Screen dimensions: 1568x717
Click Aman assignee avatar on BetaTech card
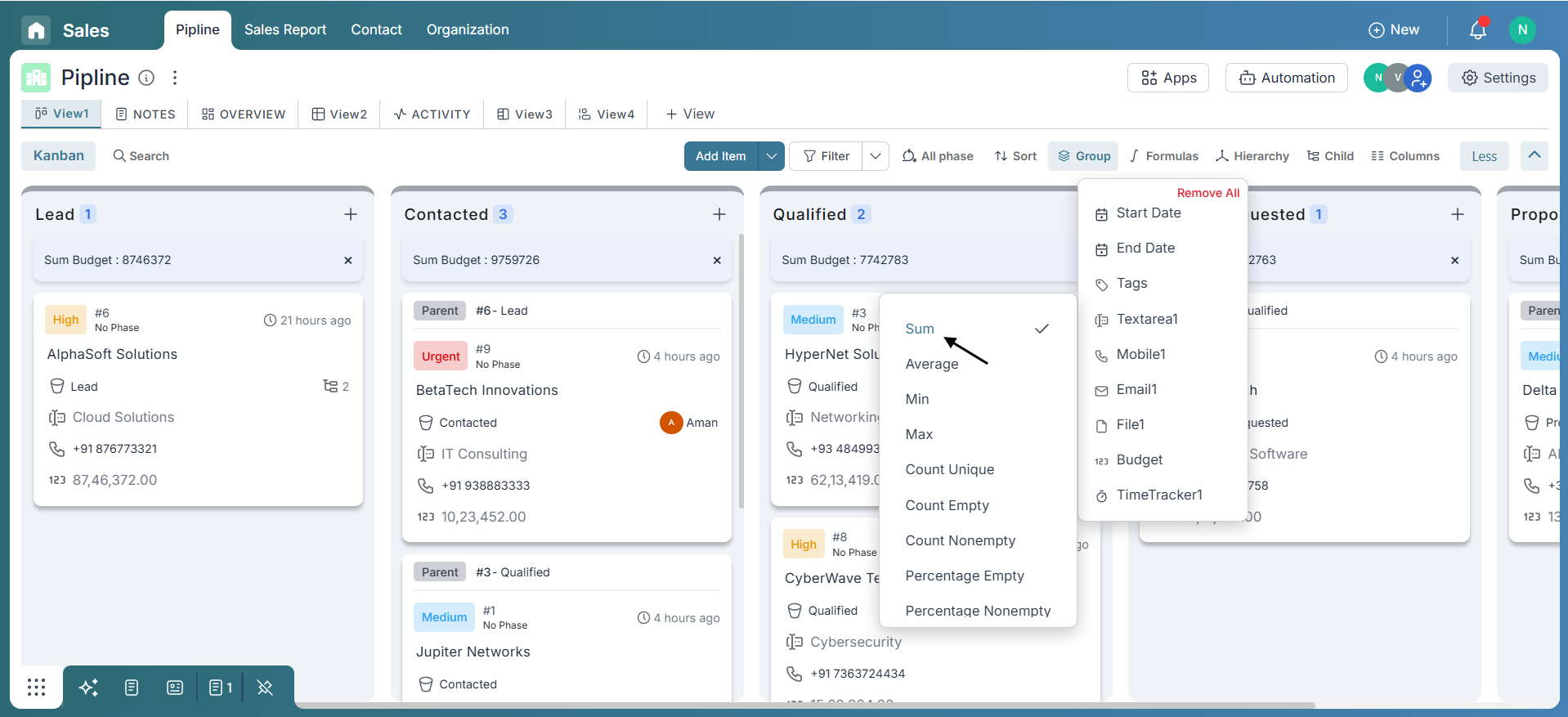[x=671, y=423]
